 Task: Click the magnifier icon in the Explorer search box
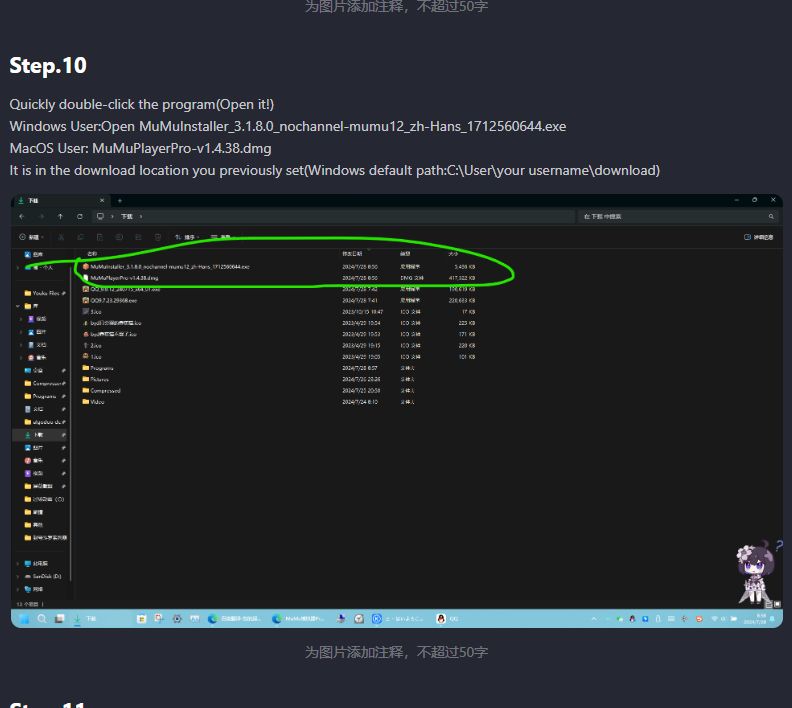(771, 217)
